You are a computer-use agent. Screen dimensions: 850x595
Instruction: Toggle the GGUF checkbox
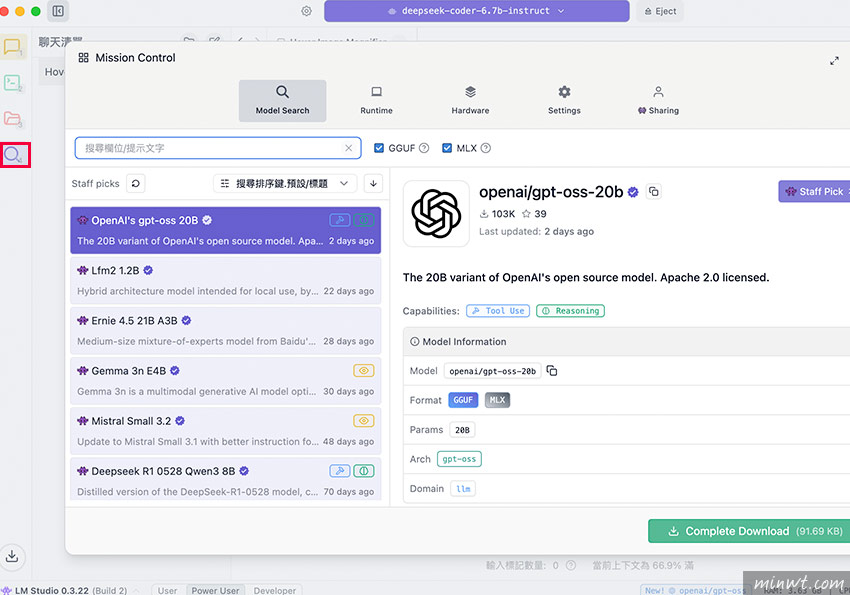[x=379, y=148]
